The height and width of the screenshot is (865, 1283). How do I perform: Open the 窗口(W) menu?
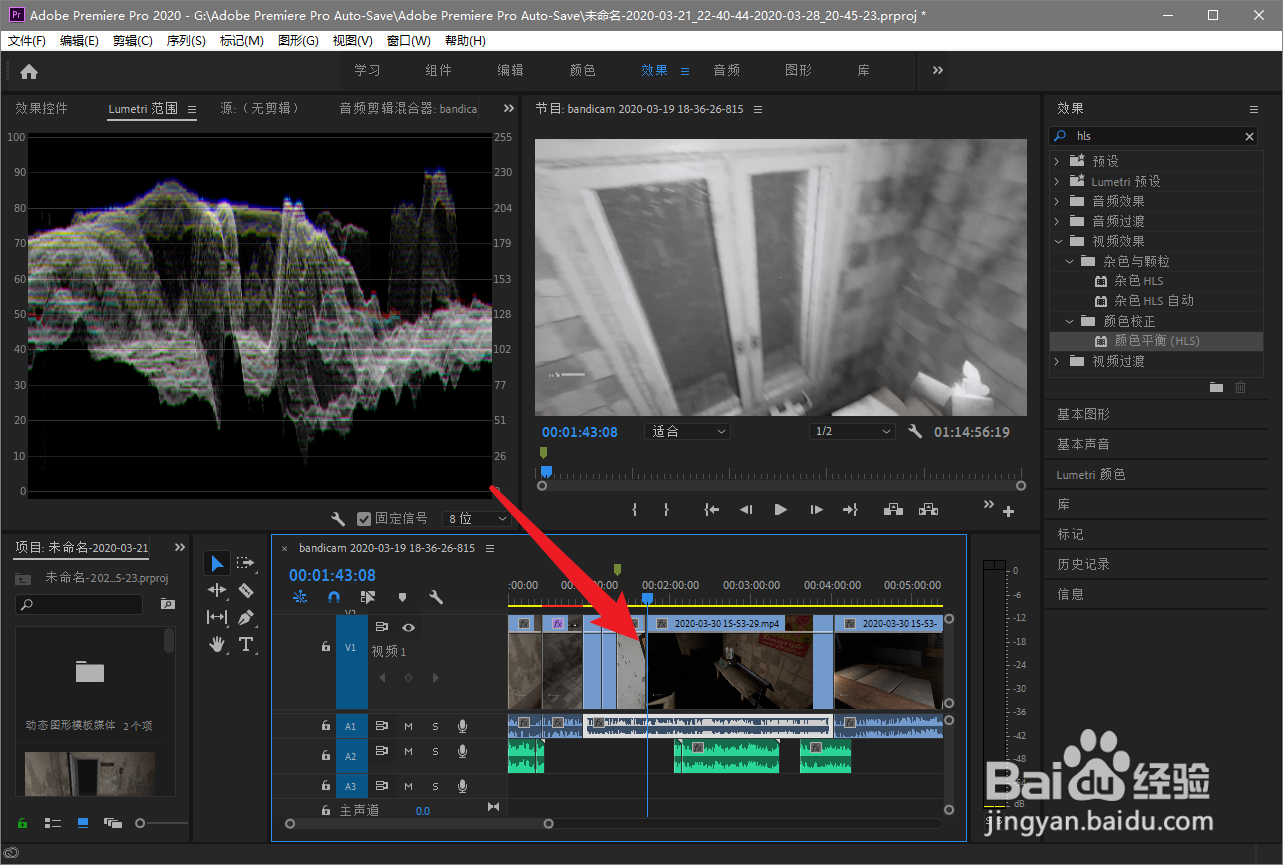[408, 41]
